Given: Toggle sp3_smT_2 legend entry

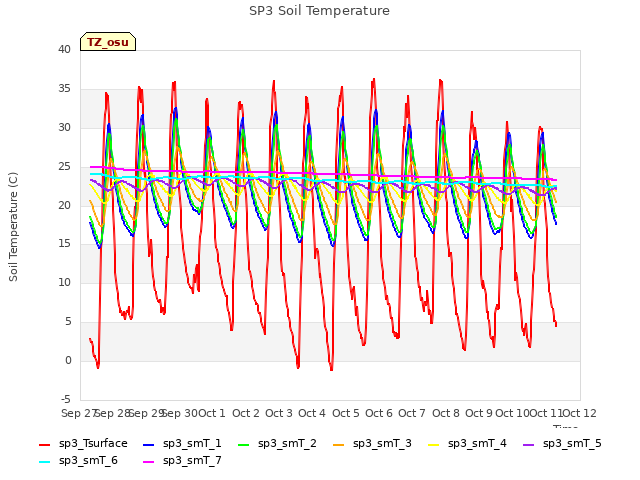Looking at the screenshot, I should [x=277, y=444].
